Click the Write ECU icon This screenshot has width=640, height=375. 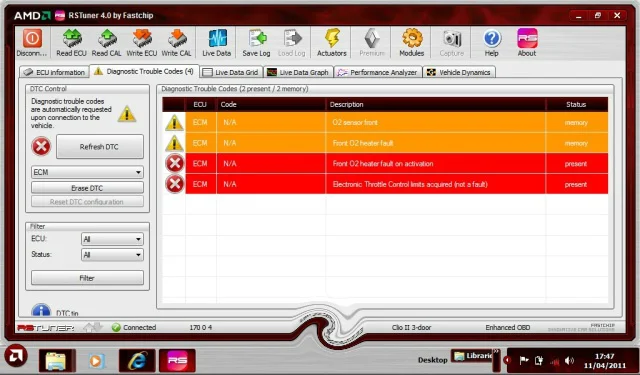click(x=142, y=39)
